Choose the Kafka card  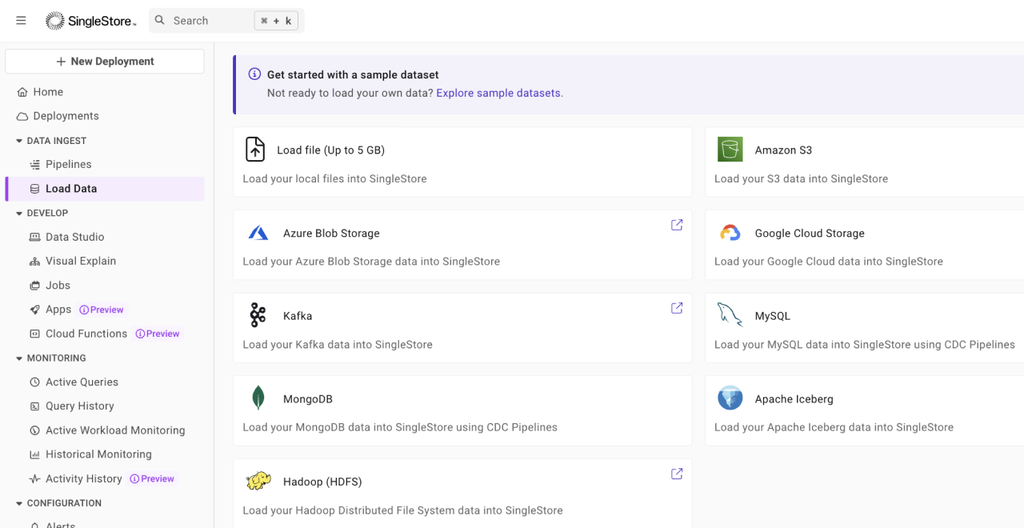[462, 328]
